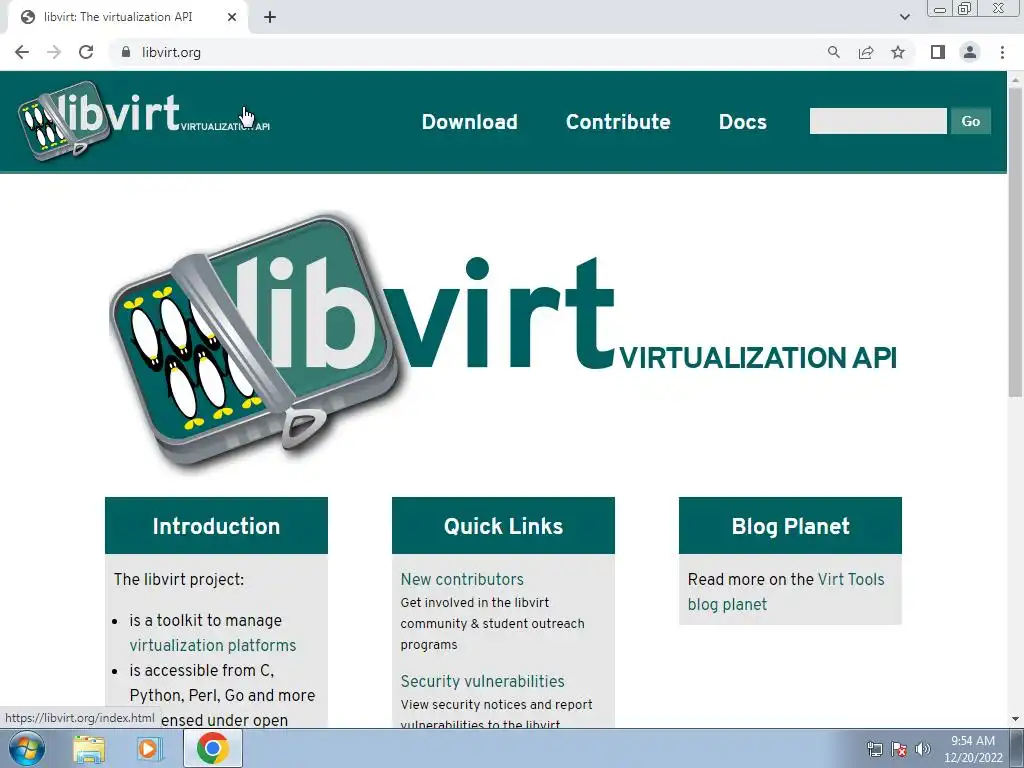Toggle the Chrome side panel
The width and height of the screenshot is (1024, 768).
[x=938, y=52]
